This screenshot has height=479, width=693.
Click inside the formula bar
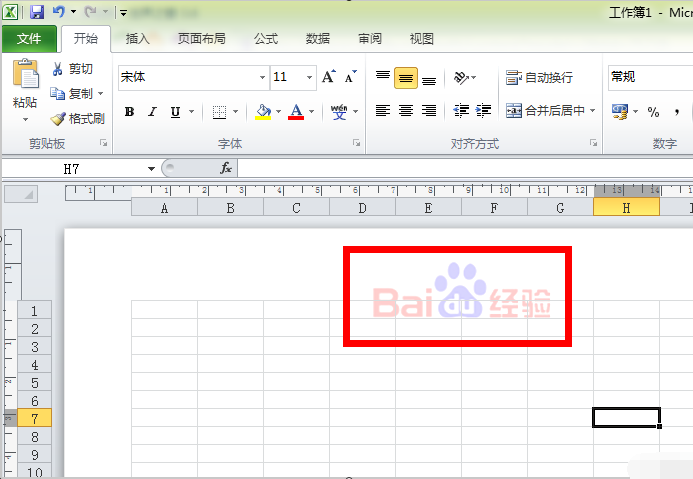[465, 169]
